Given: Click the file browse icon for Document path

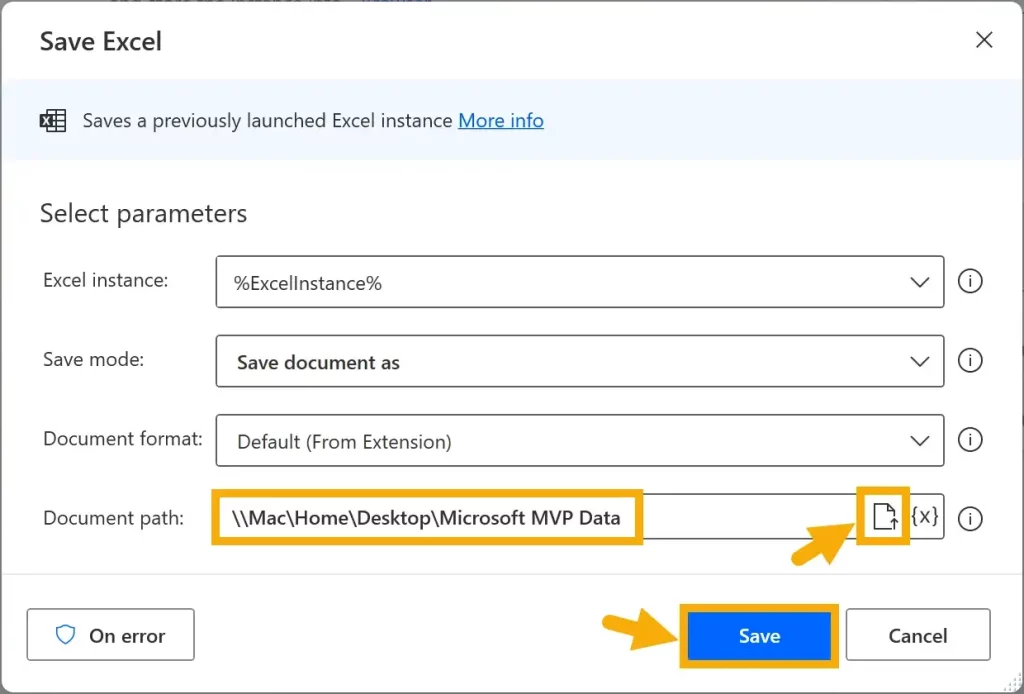Looking at the screenshot, I should 884,517.
